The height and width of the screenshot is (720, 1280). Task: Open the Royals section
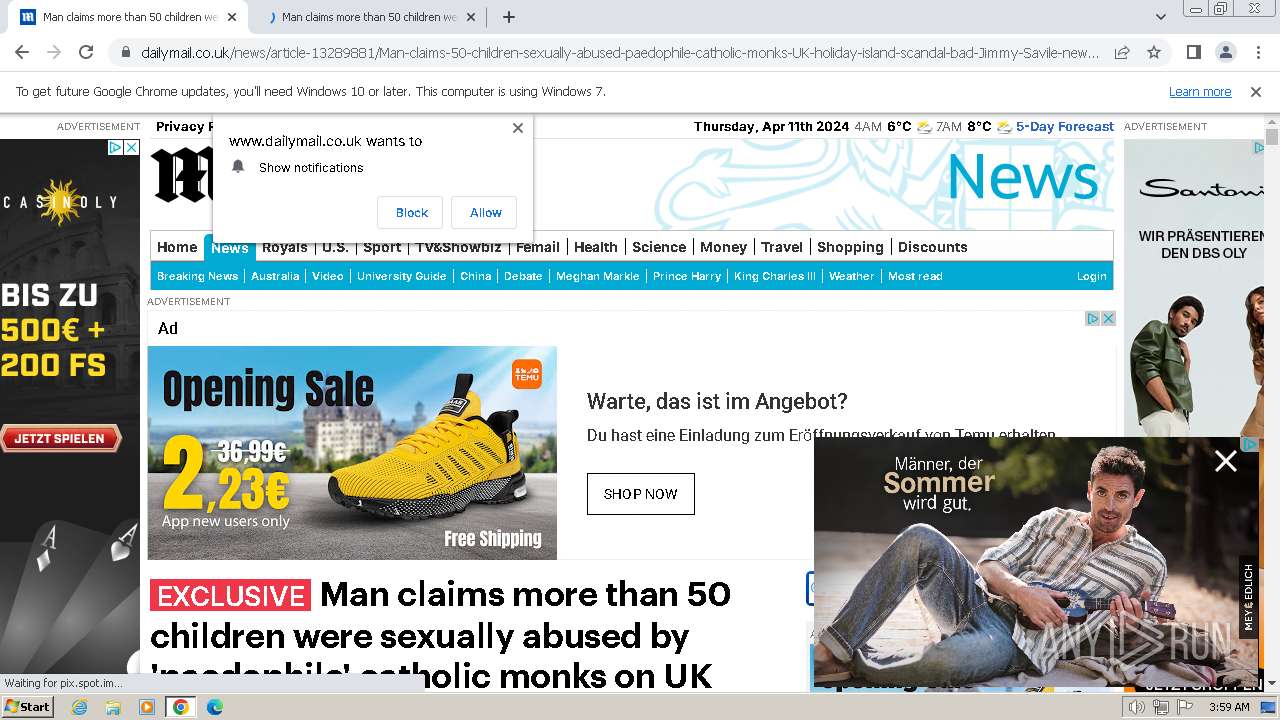click(x=285, y=247)
